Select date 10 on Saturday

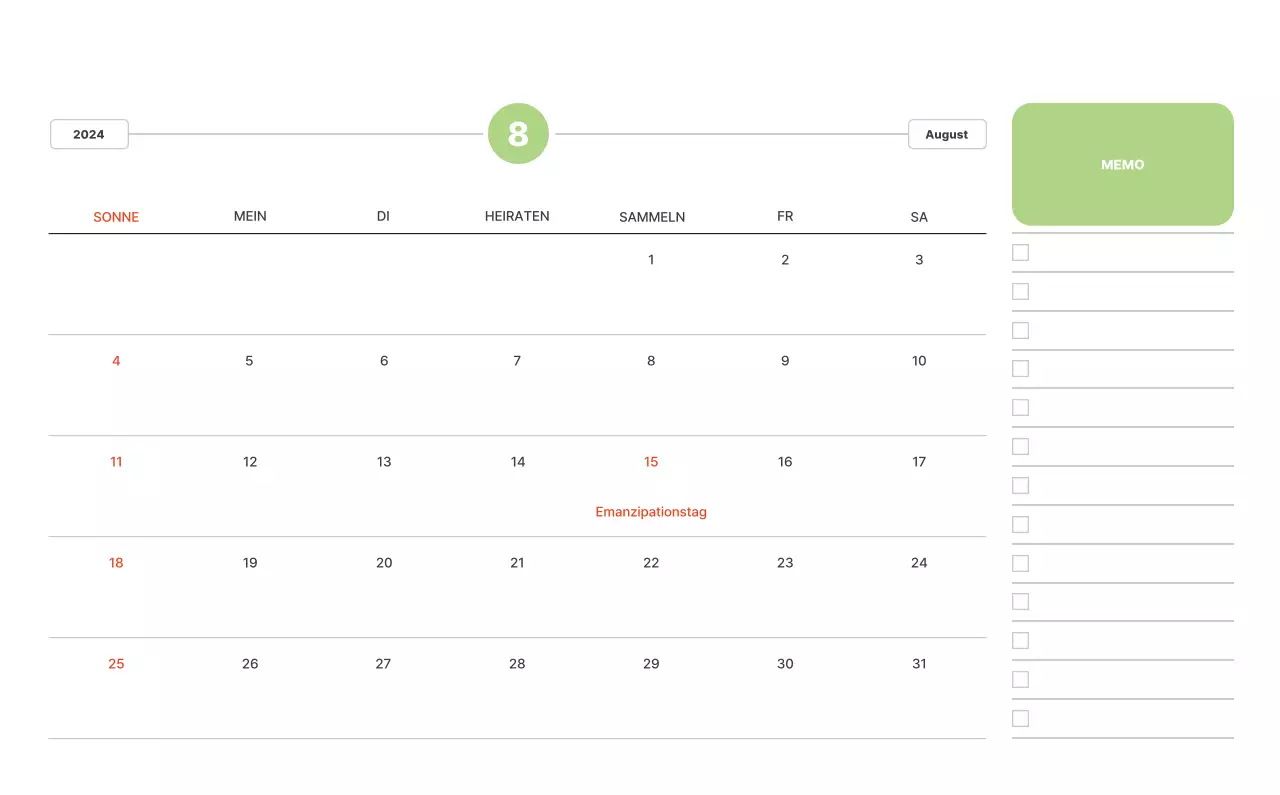[x=919, y=361]
